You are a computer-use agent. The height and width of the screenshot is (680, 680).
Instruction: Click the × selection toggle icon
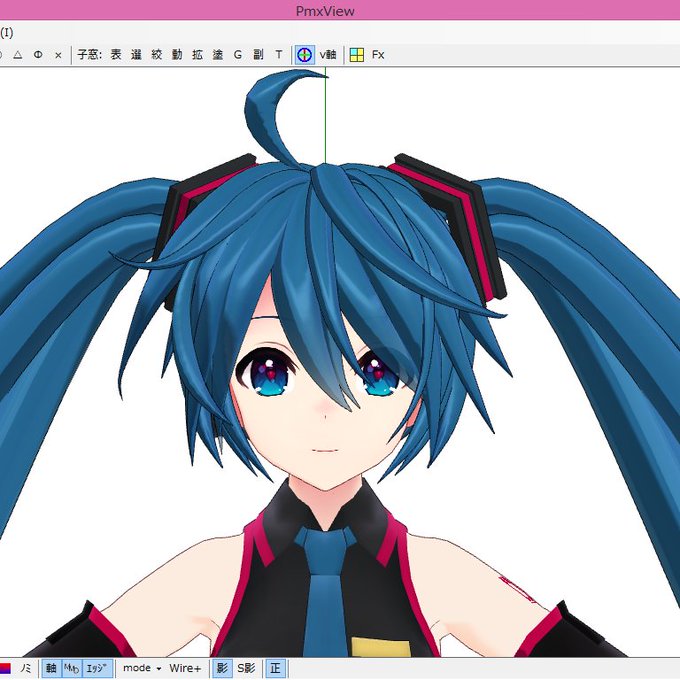coord(59,55)
